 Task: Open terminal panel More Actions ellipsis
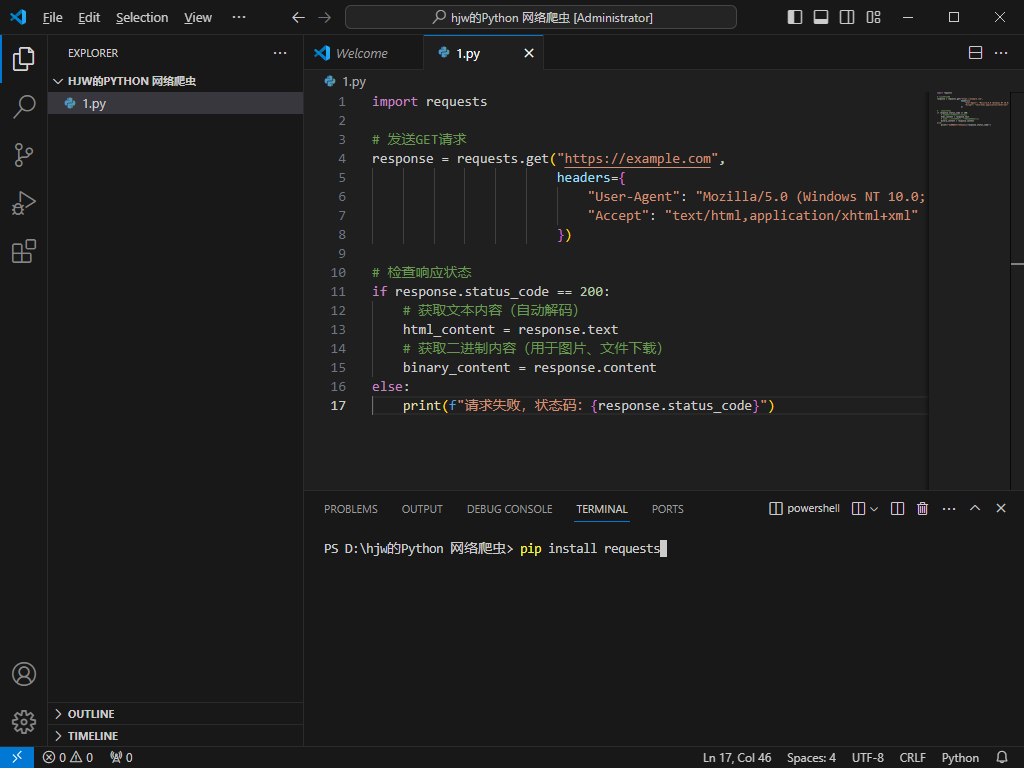click(949, 509)
